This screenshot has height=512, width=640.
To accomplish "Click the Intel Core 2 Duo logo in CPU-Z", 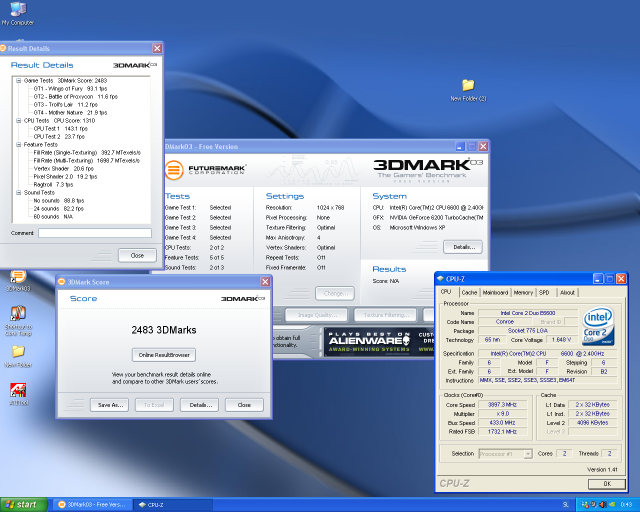I will (x=598, y=326).
